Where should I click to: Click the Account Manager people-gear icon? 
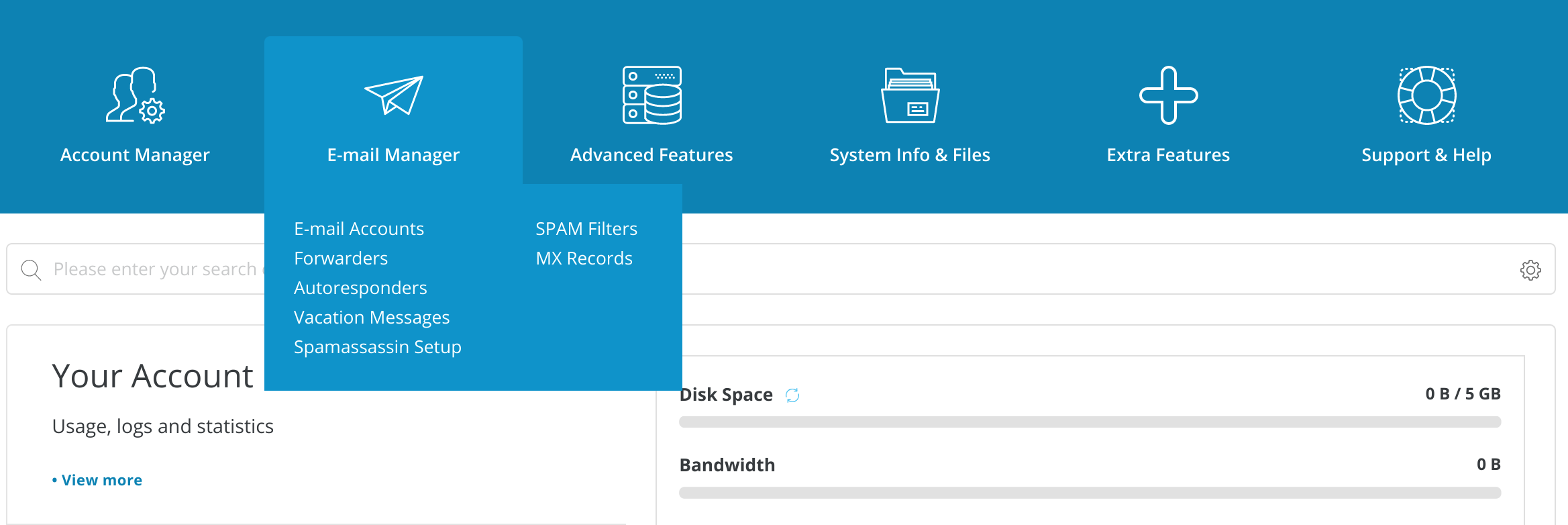[x=135, y=95]
